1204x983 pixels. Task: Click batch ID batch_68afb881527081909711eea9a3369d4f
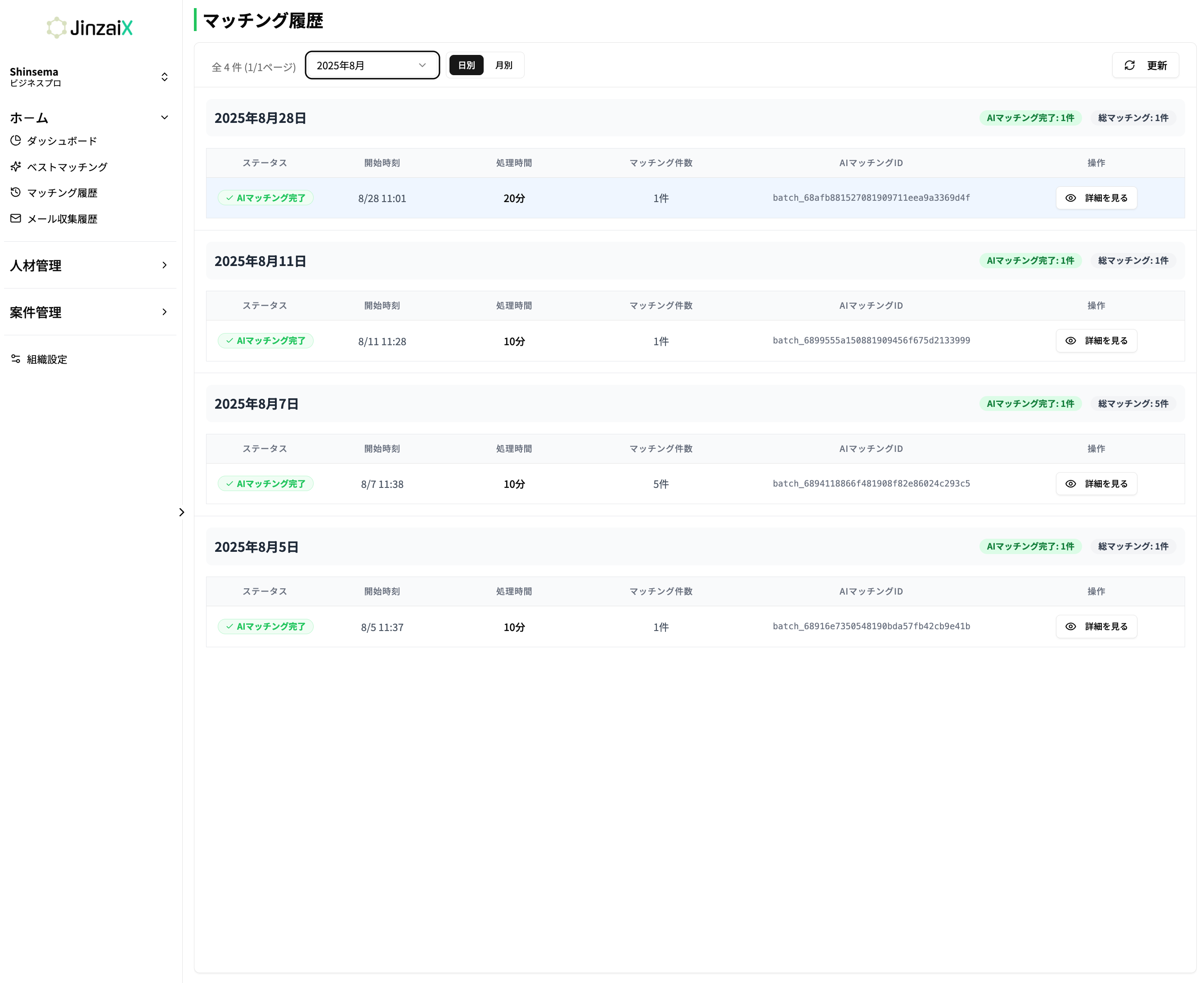click(x=871, y=198)
